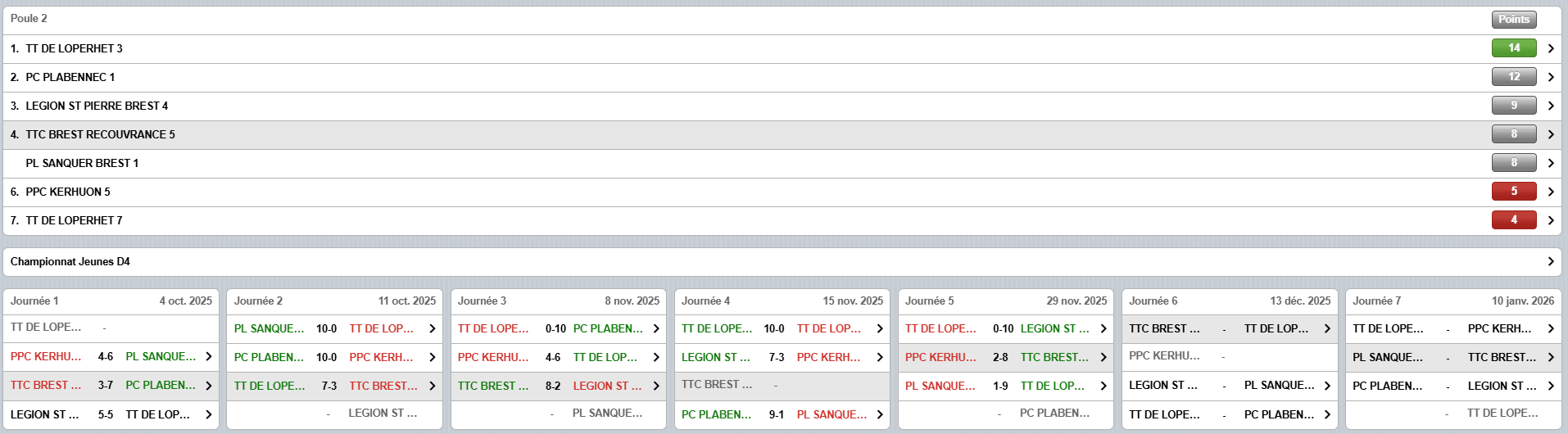Click the arrow of the Journée 2 7-3 match
Screen dimensions: 1568x434
click(432, 386)
